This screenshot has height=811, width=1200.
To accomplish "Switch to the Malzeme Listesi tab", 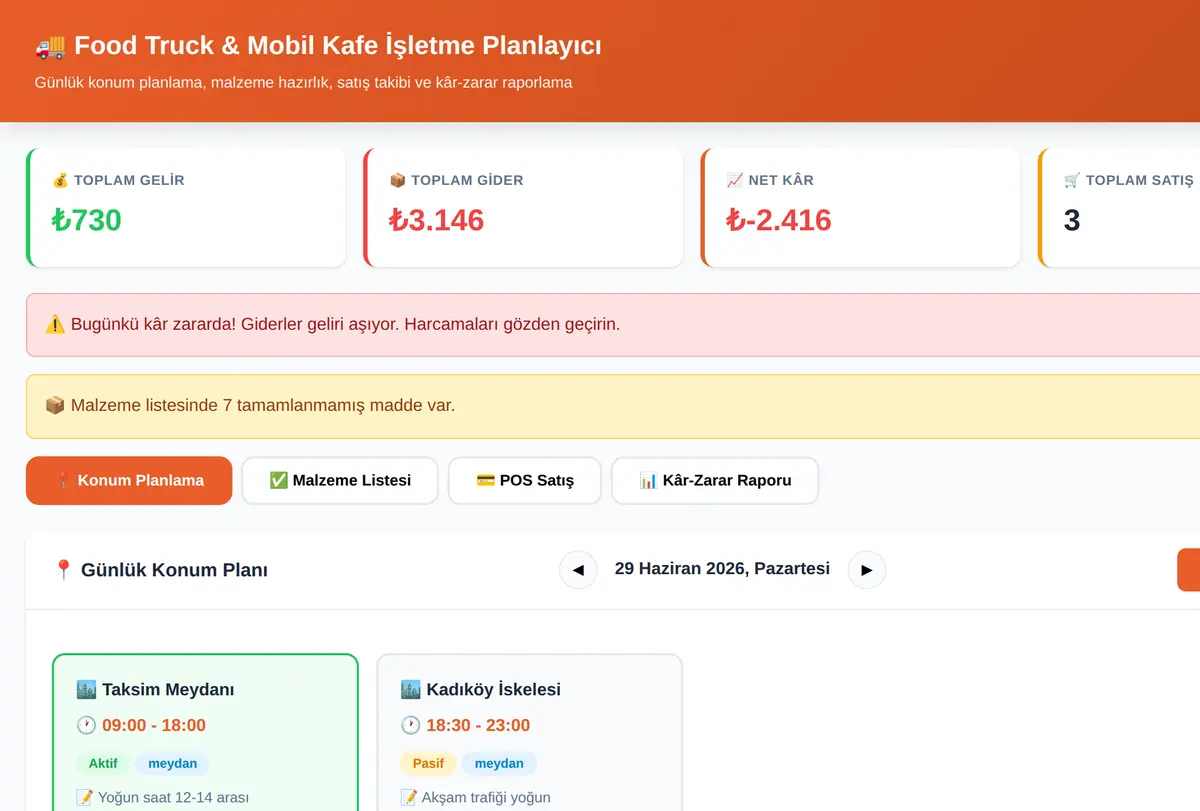I will 340,481.
